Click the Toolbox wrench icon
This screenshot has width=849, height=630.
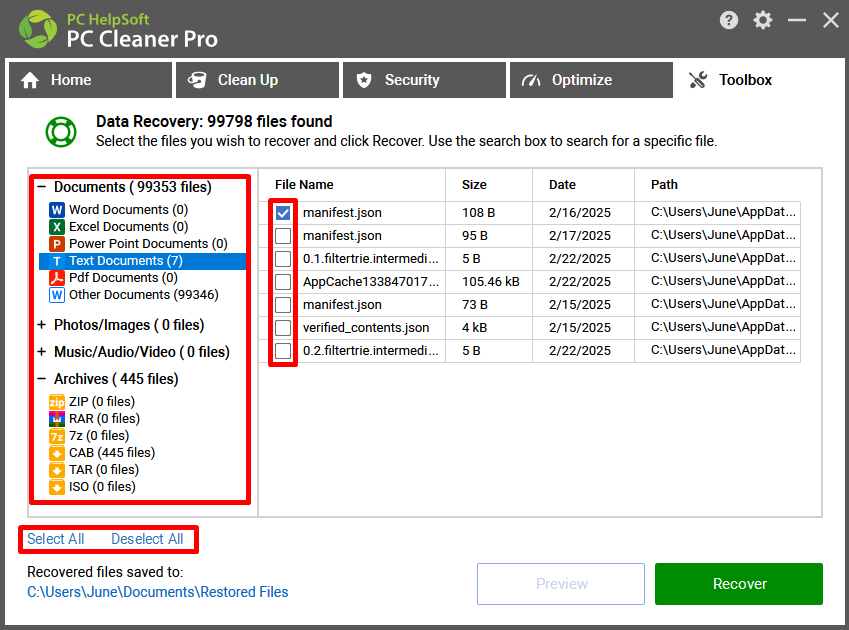click(698, 80)
